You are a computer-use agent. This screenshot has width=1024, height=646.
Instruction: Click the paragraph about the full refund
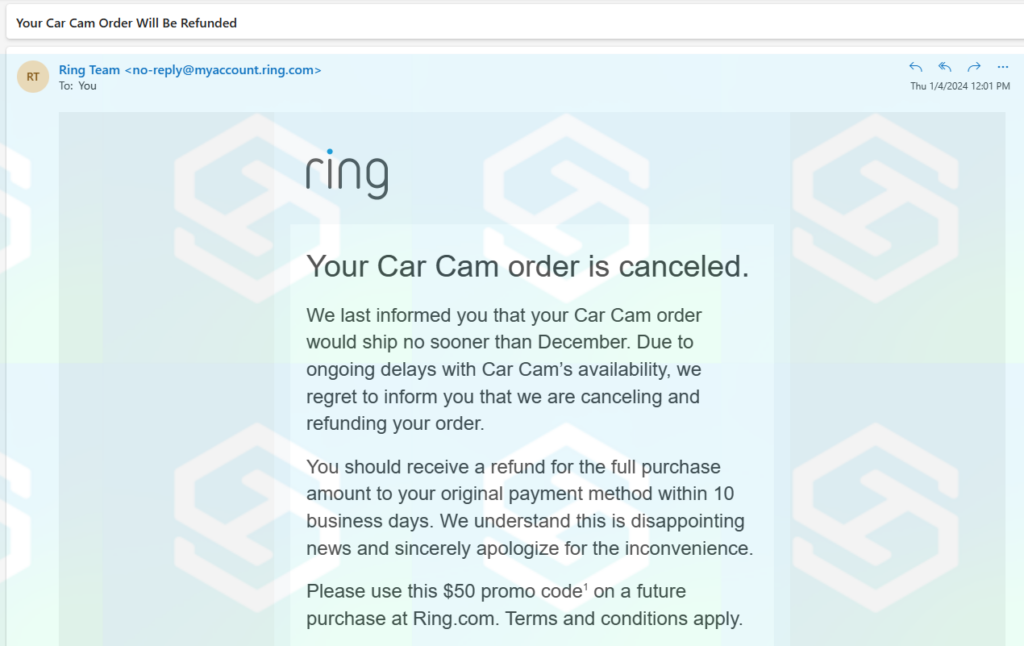(x=529, y=507)
